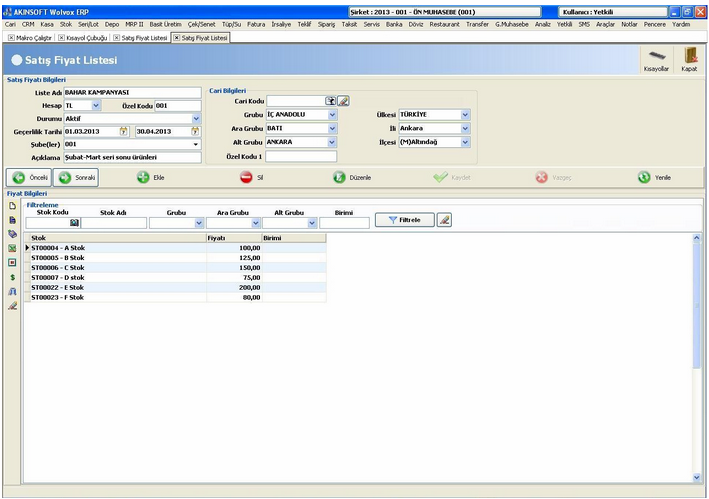This screenshot has width=709, height=499.
Task: Open the Stok menu
Action: pyautogui.click(x=66, y=24)
